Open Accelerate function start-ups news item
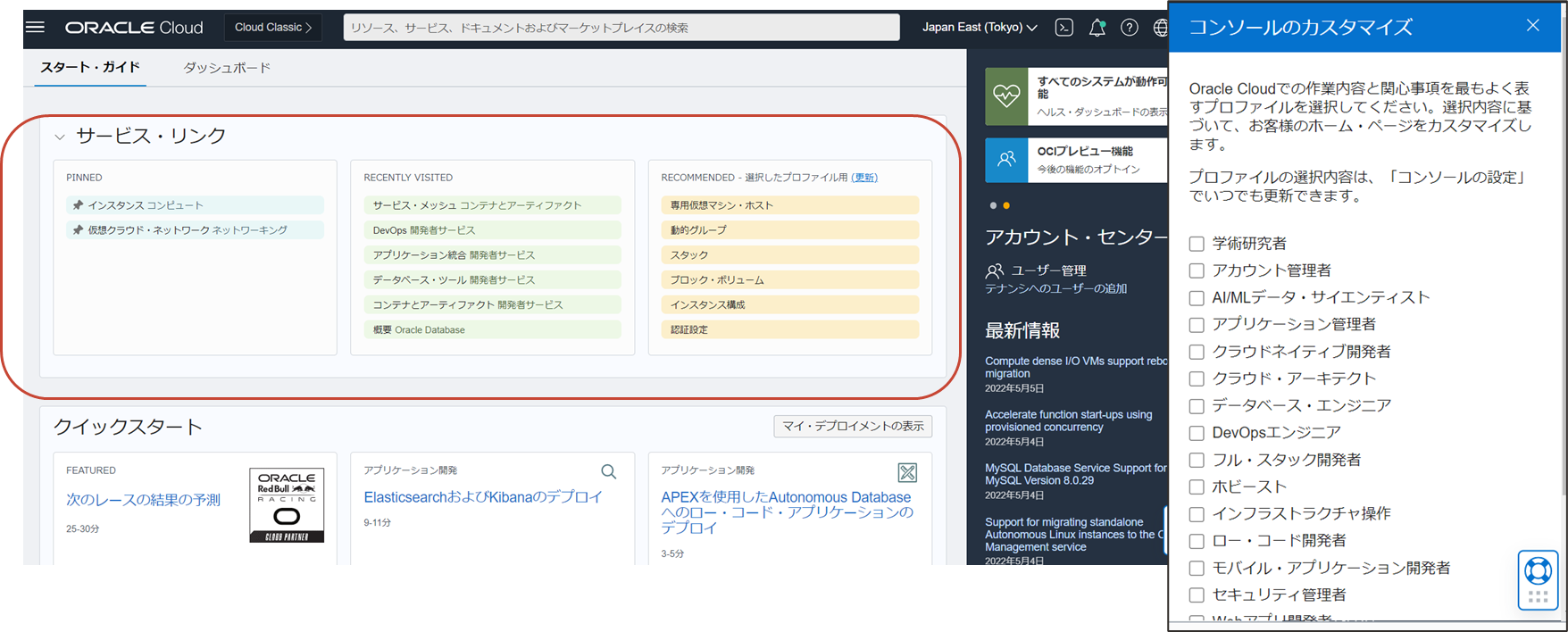 [x=1068, y=420]
